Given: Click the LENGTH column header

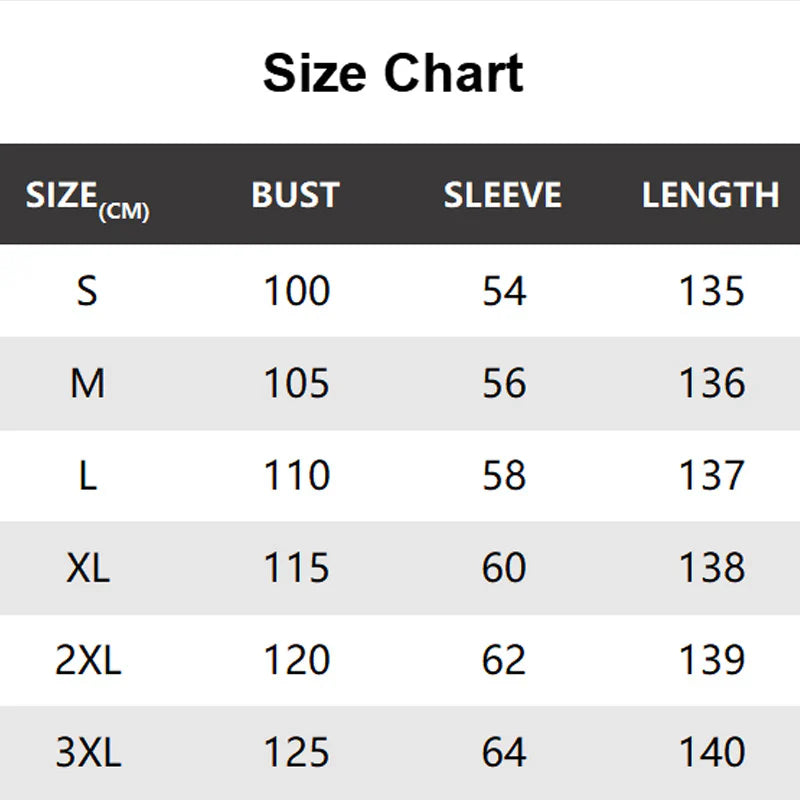Looking at the screenshot, I should (x=711, y=195).
